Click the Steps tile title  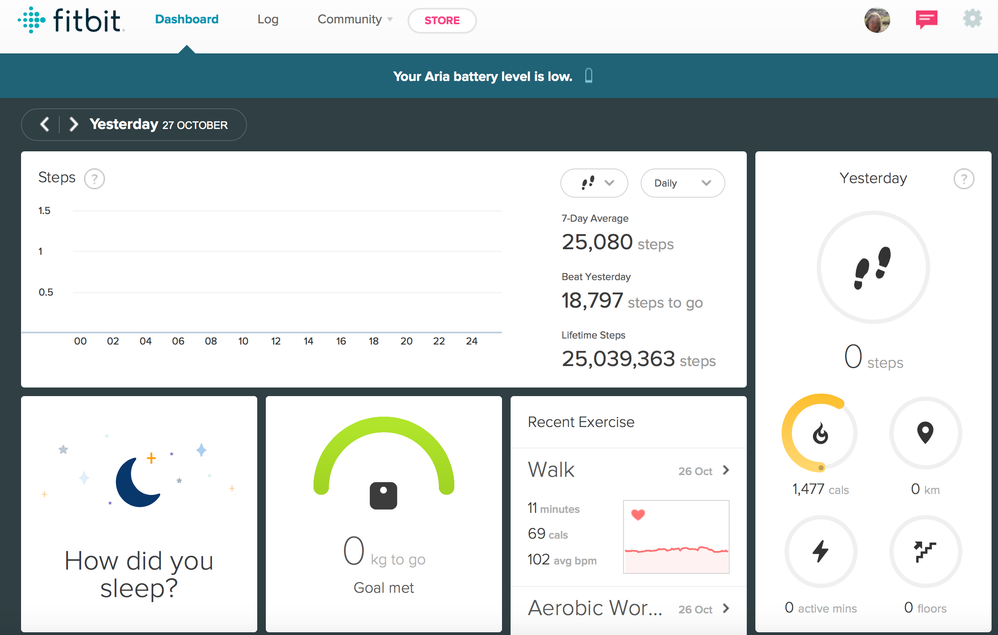coord(57,178)
